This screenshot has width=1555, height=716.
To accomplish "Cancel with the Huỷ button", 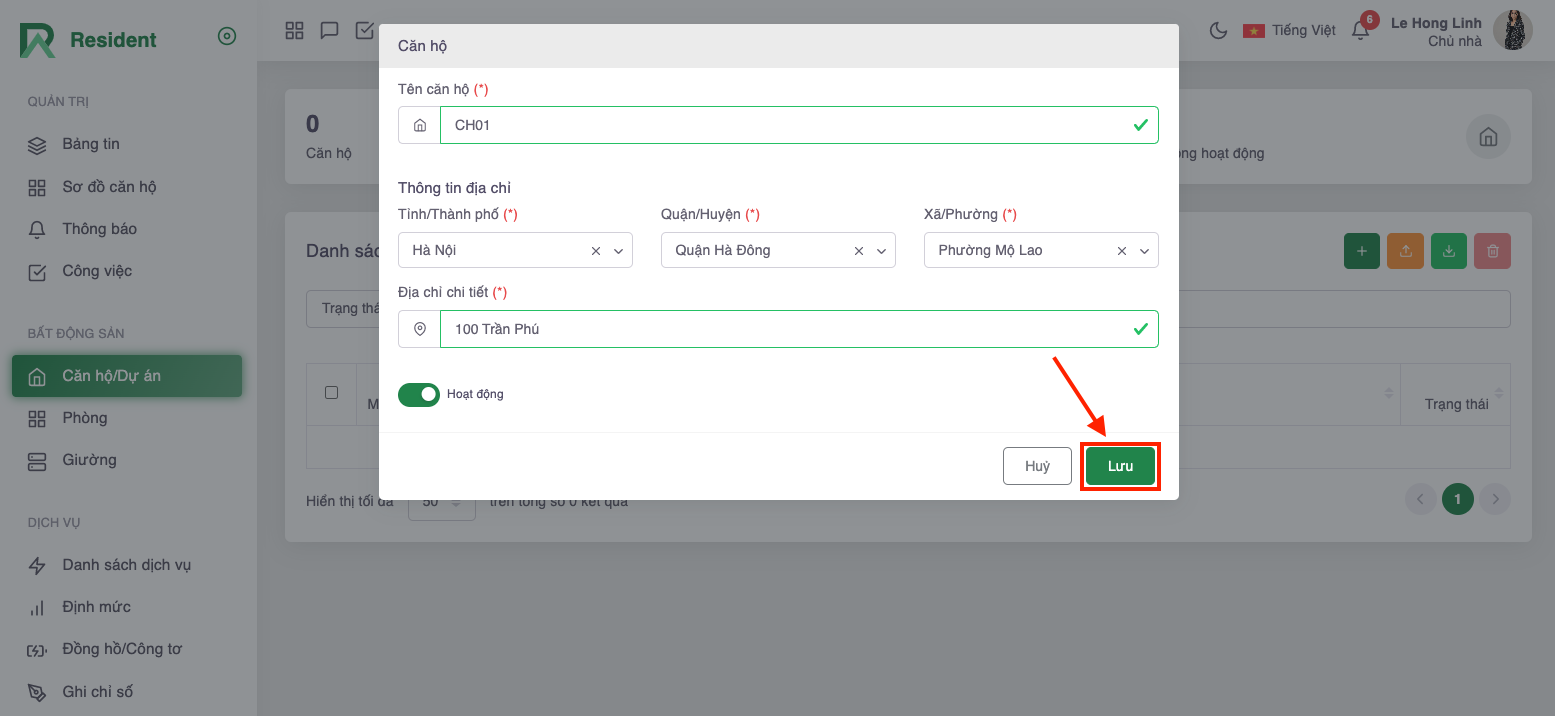I will coord(1037,466).
